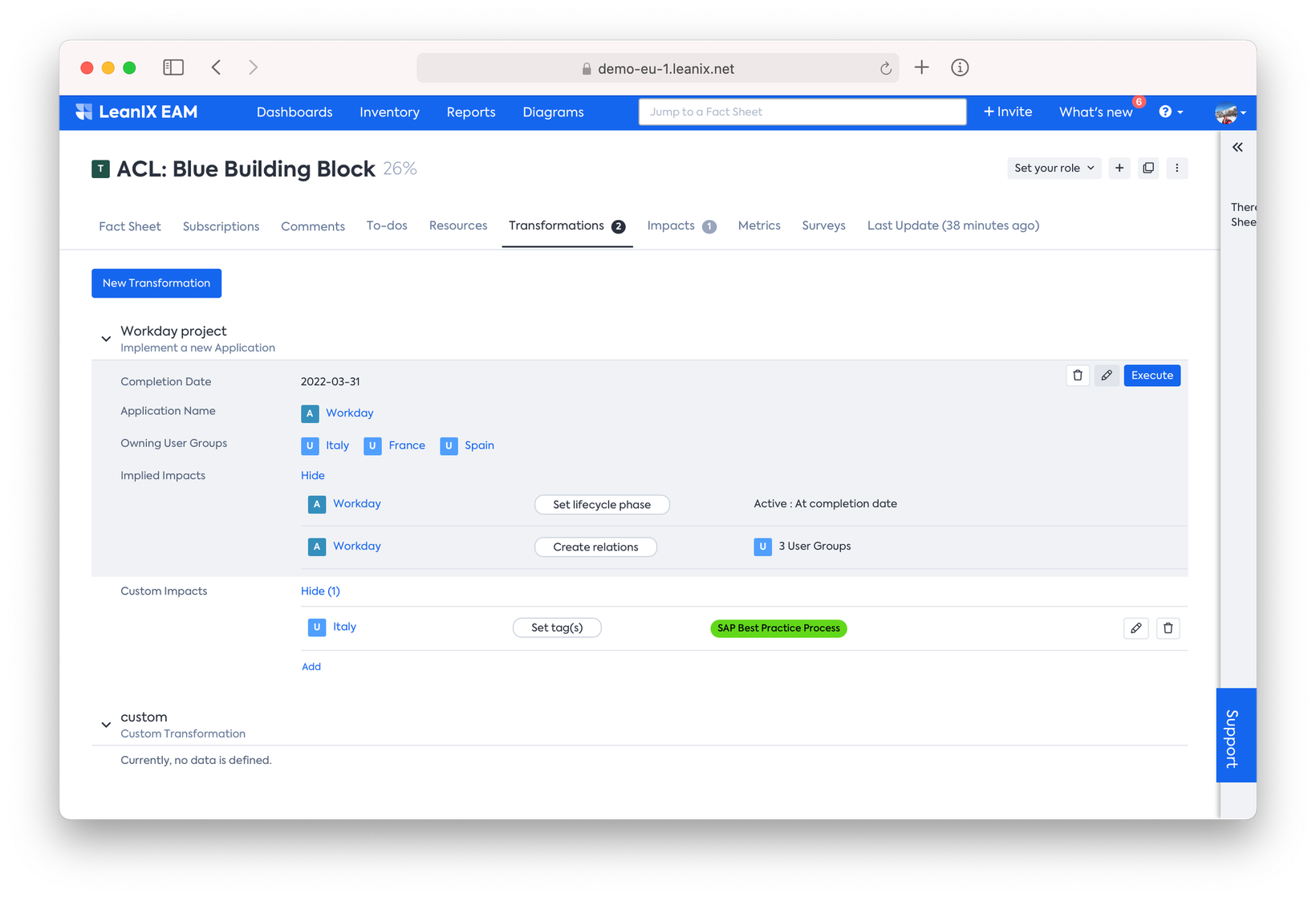
Task: Click the New Transformation button
Action: coord(156,283)
